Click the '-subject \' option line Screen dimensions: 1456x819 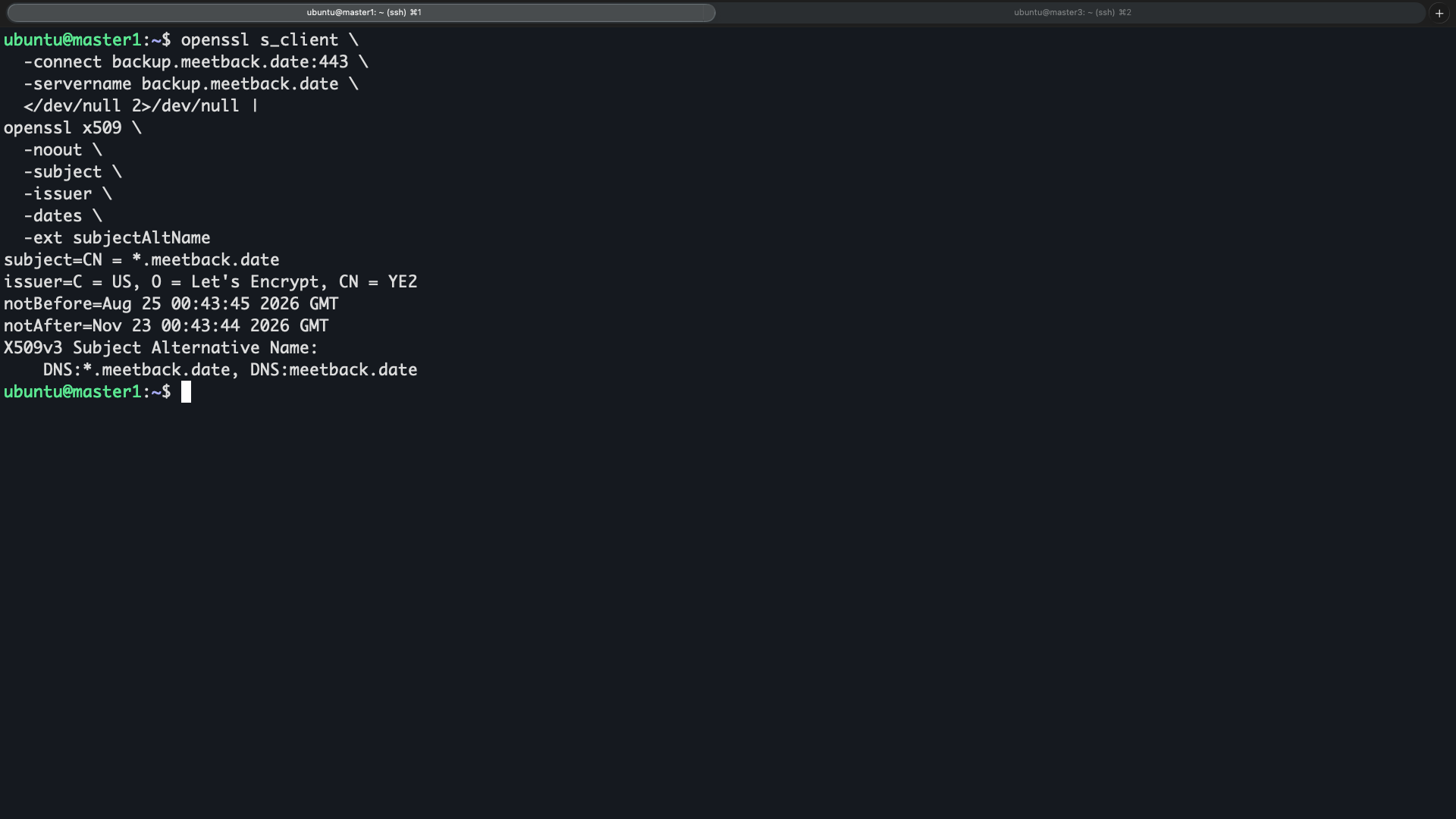pos(72,172)
